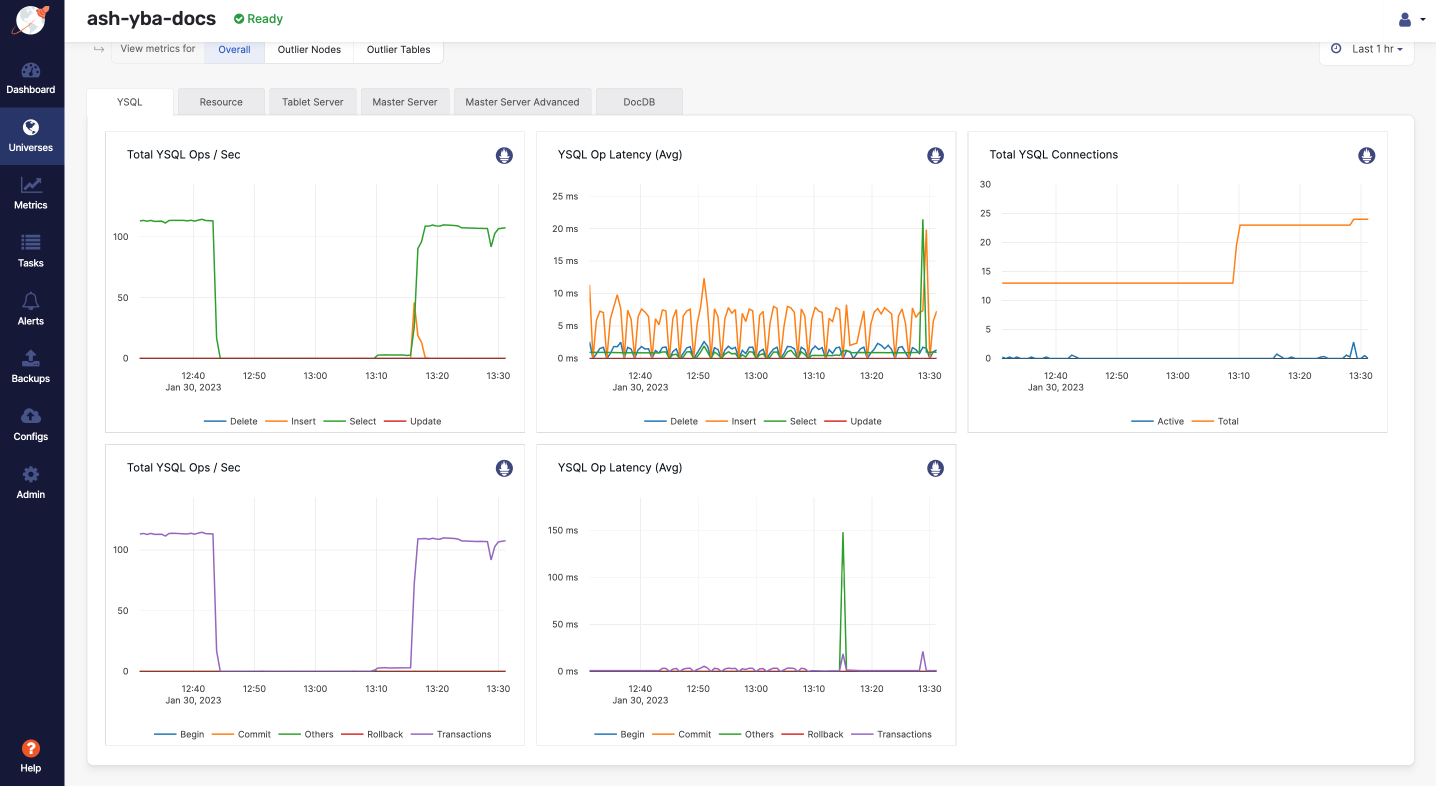Hide the Insert series in YSQL Op Latency legend
Image resolution: width=1436 pixels, height=788 pixels.
736,421
